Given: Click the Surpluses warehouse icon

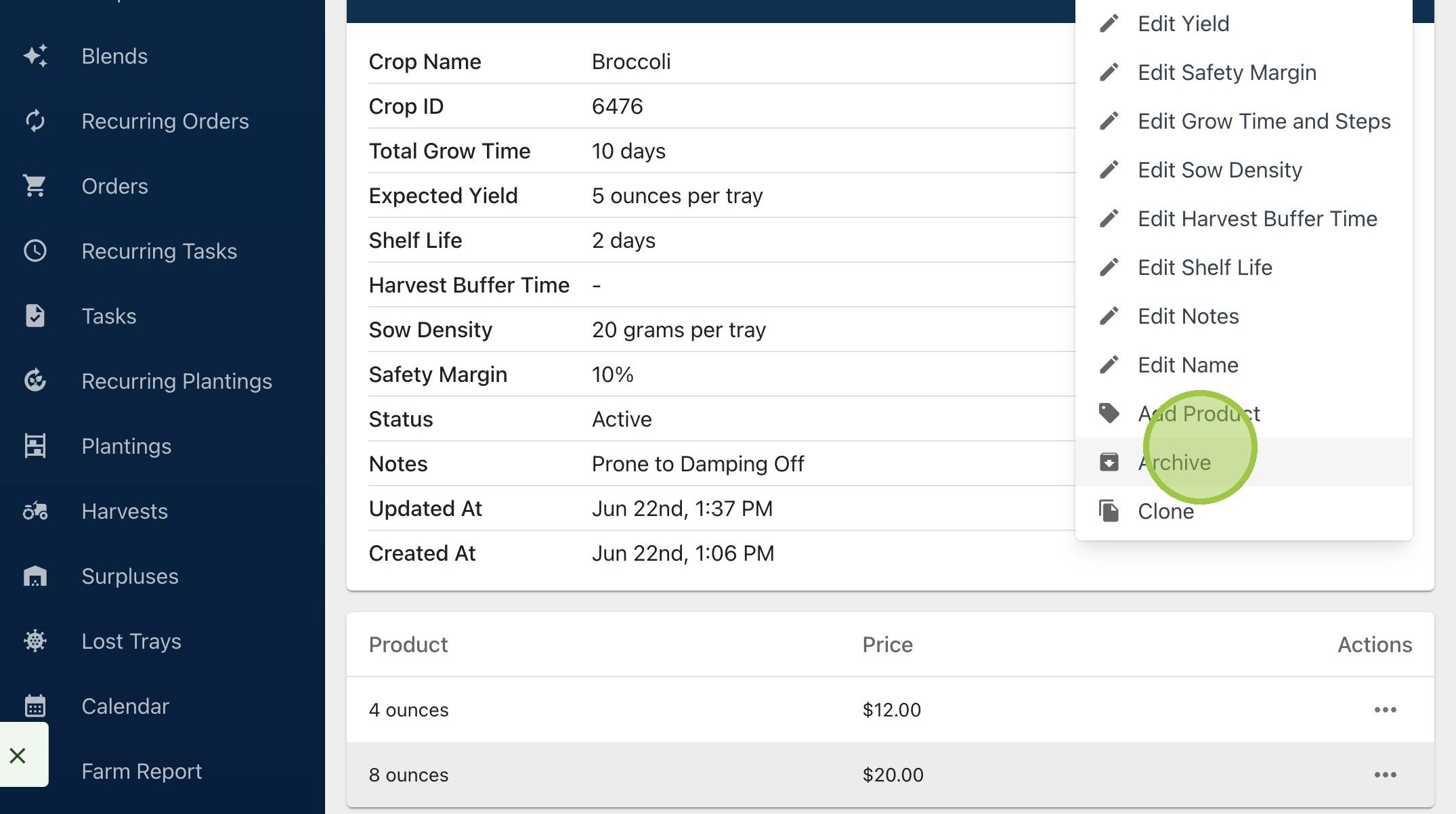Looking at the screenshot, I should pos(35,576).
